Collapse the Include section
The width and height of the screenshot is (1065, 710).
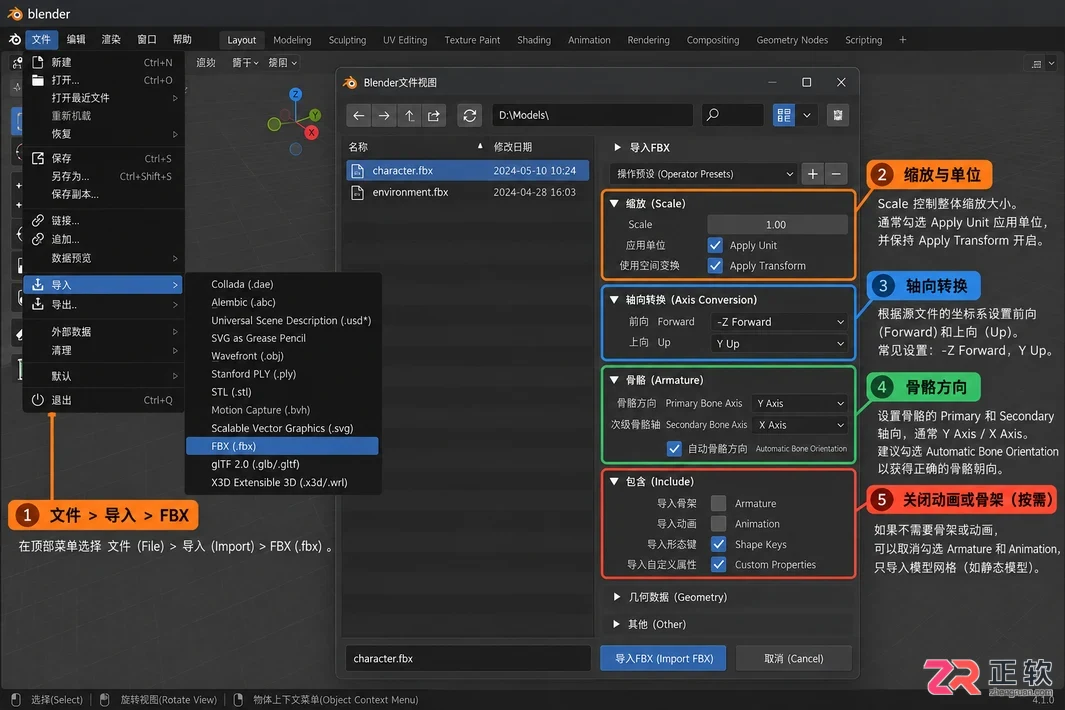click(x=615, y=482)
